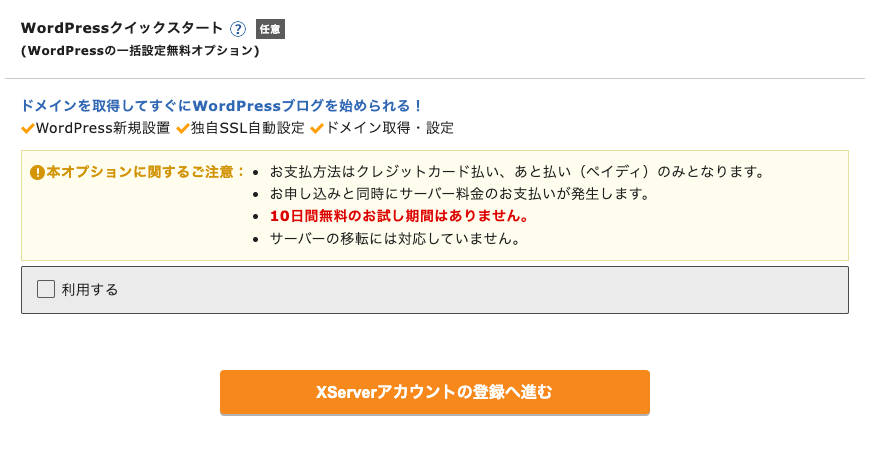Click the お支払方法はクレジットカード払い note line
Screen dimensions: 894x452
pos(517,172)
